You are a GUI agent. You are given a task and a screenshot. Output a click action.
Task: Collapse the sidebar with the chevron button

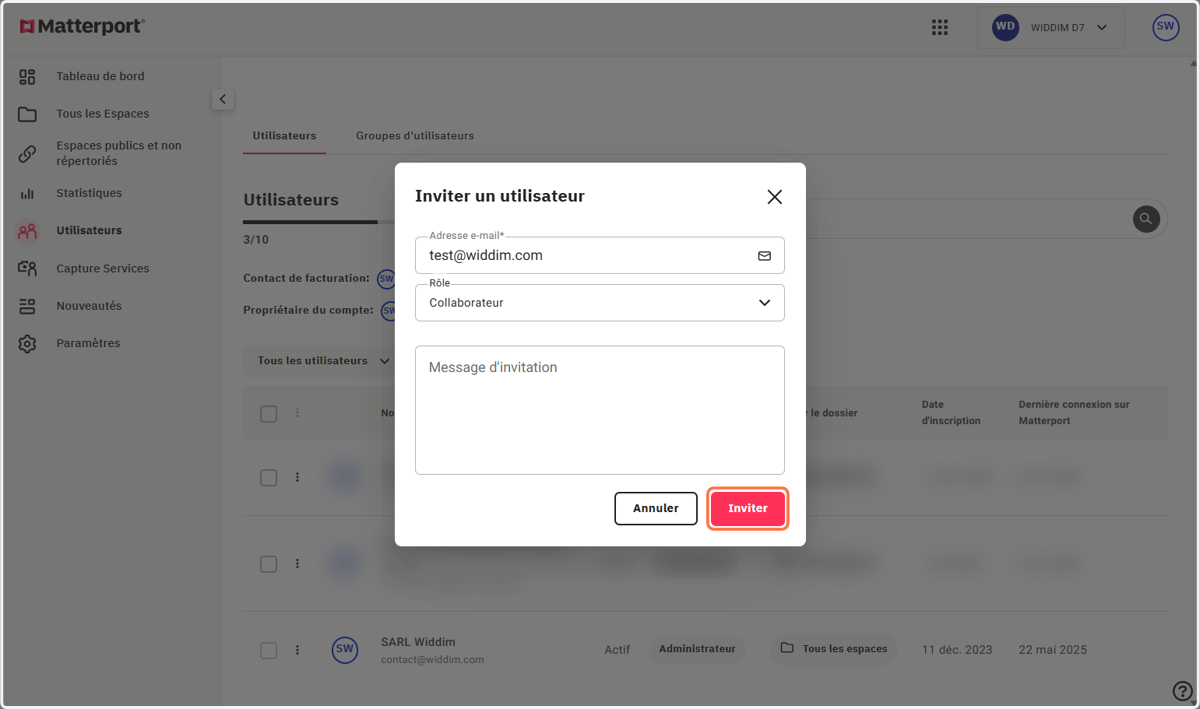222,99
